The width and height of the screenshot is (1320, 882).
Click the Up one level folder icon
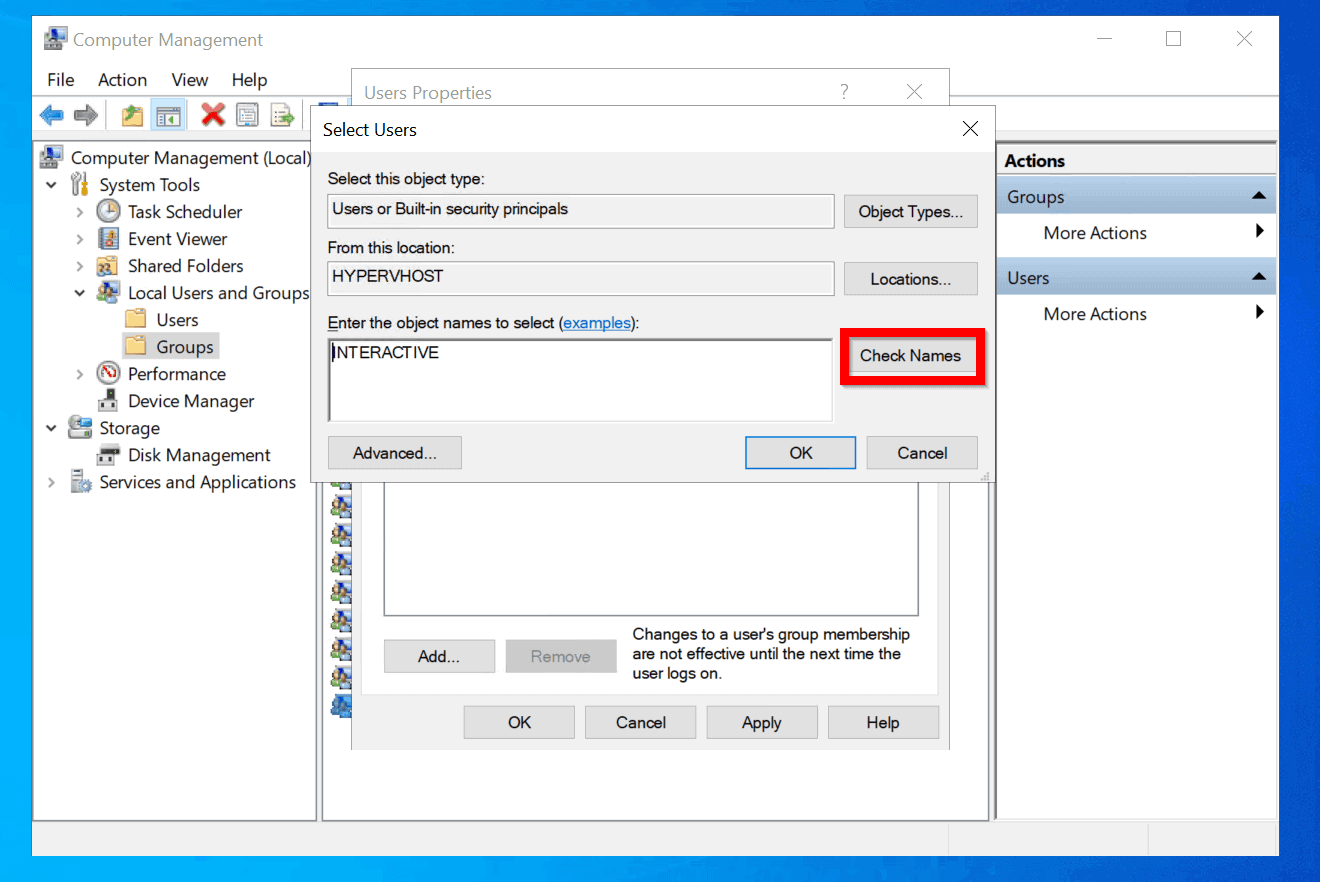coord(130,114)
